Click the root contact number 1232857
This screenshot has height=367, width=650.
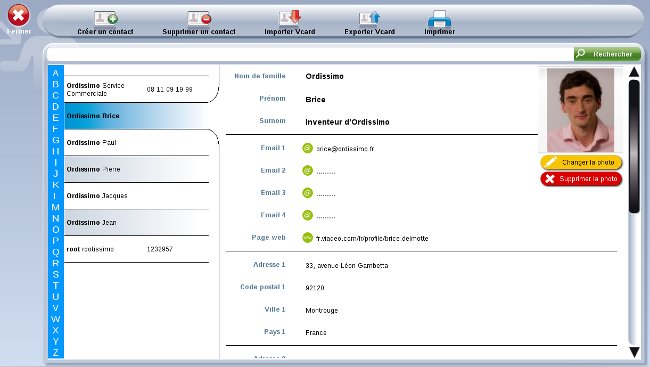pyautogui.click(x=160, y=249)
